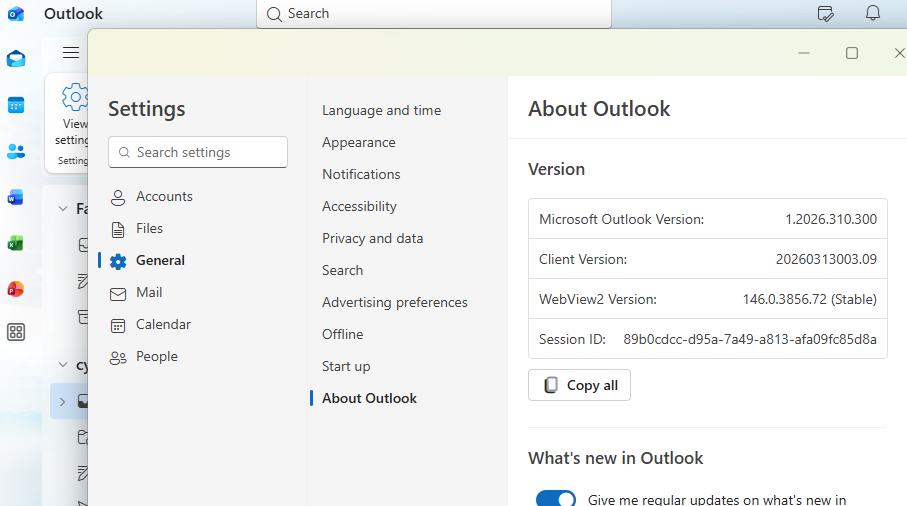Click the Outlook logo icon
This screenshot has height=506, width=907.
click(16, 13)
